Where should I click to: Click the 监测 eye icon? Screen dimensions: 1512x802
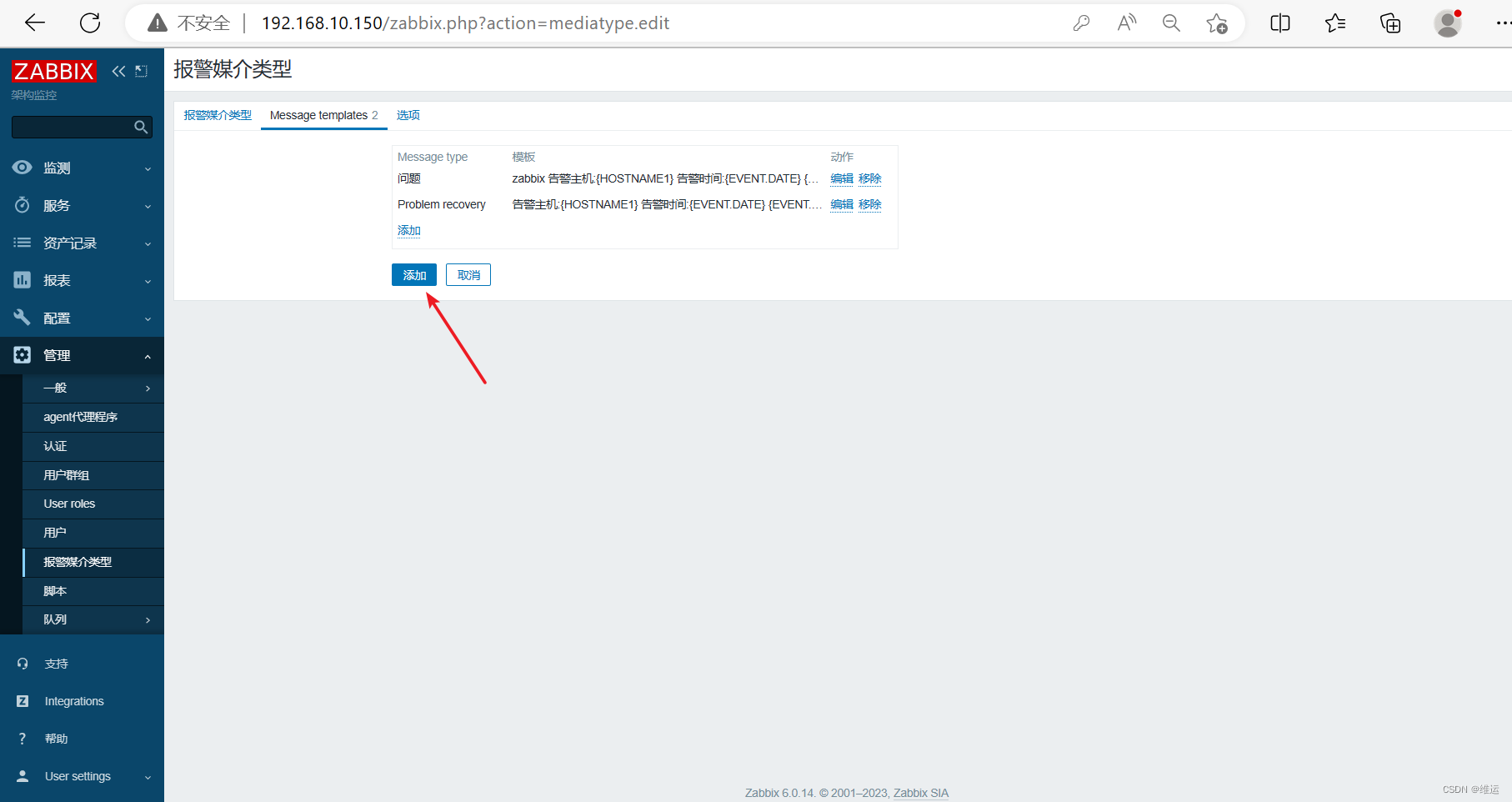23,168
